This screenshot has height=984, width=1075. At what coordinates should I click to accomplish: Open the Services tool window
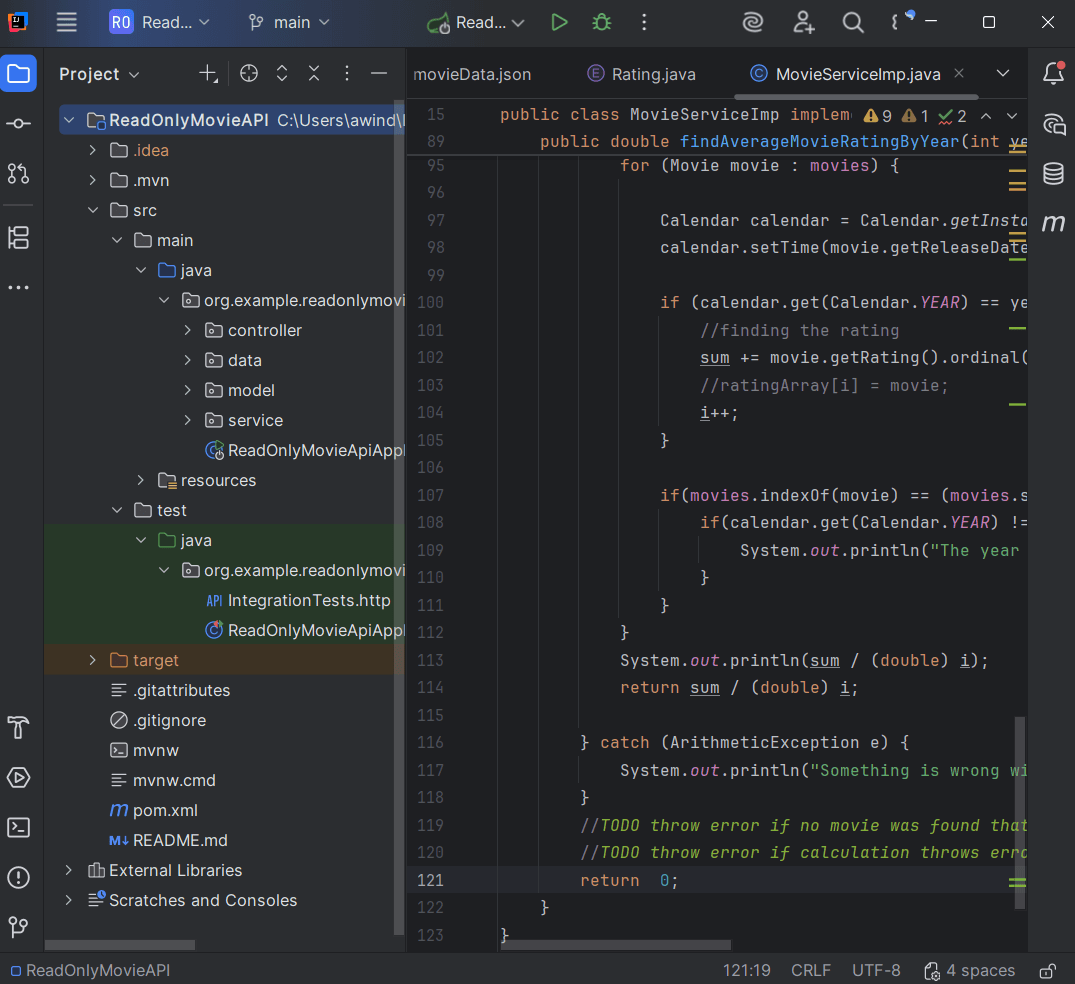pyautogui.click(x=19, y=778)
